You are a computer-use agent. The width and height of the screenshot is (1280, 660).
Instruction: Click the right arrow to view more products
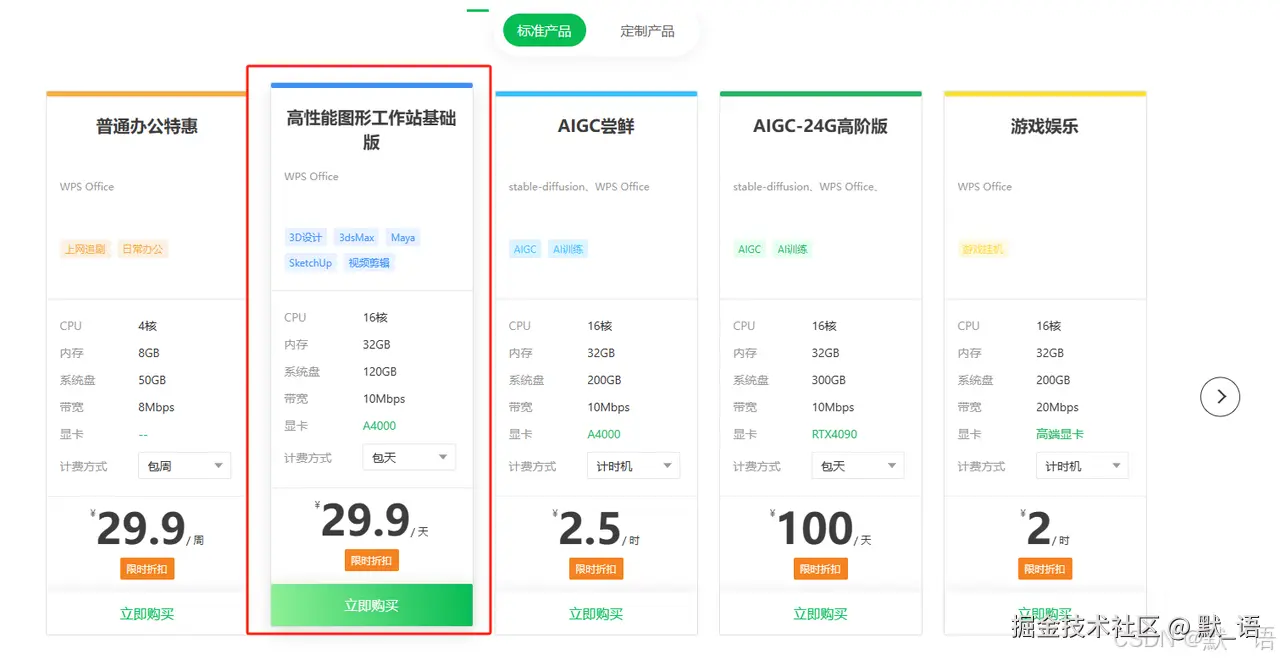pos(1220,397)
